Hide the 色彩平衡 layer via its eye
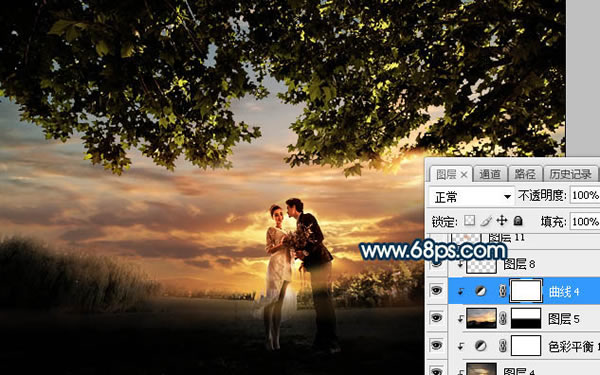The image size is (600, 375). [x=436, y=345]
